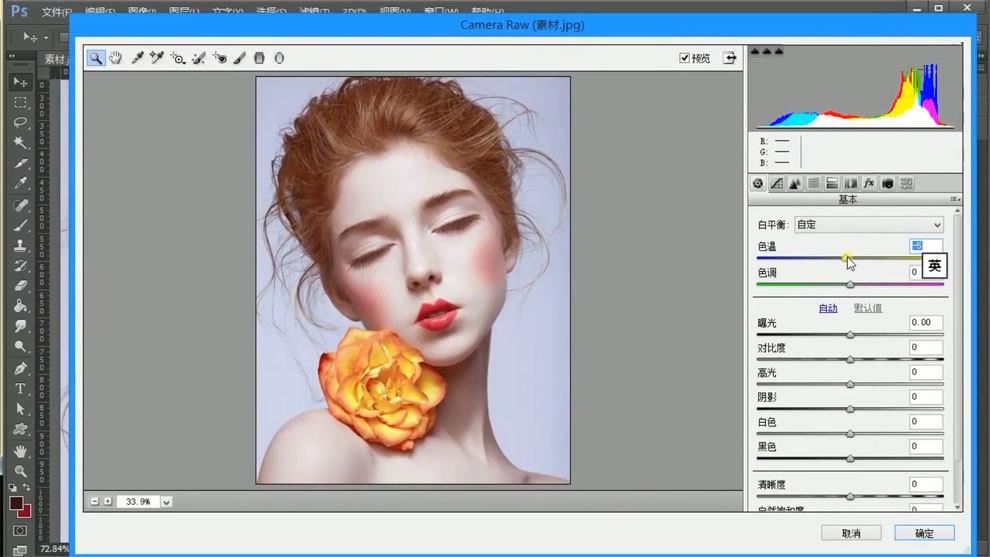Image resolution: width=990 pixels, height=557 pixels.
Task: Uncheck the 预览 preview checkbox
Action: [x=685, y=58]
